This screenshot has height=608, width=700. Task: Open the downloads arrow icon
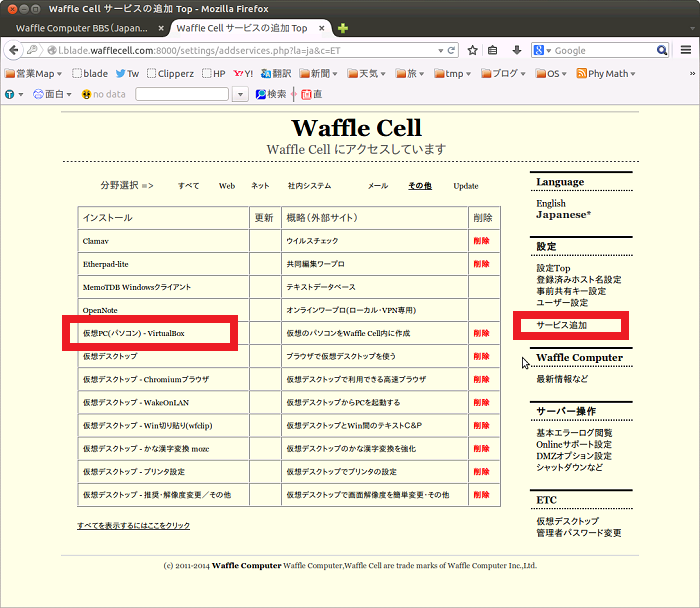(517, 50)
